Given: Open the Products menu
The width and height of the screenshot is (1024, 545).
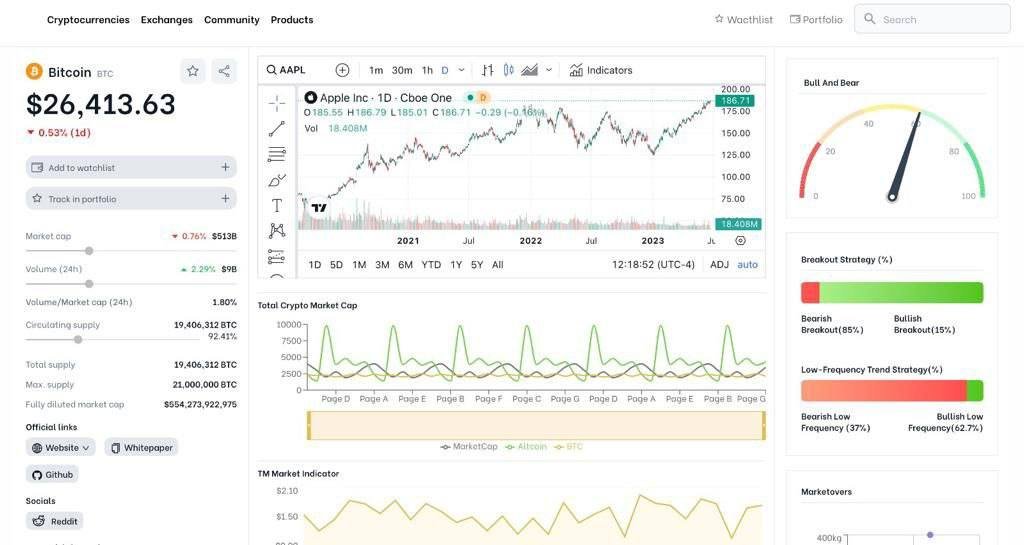Looking at the screenshot, I should tap(292, 20).
